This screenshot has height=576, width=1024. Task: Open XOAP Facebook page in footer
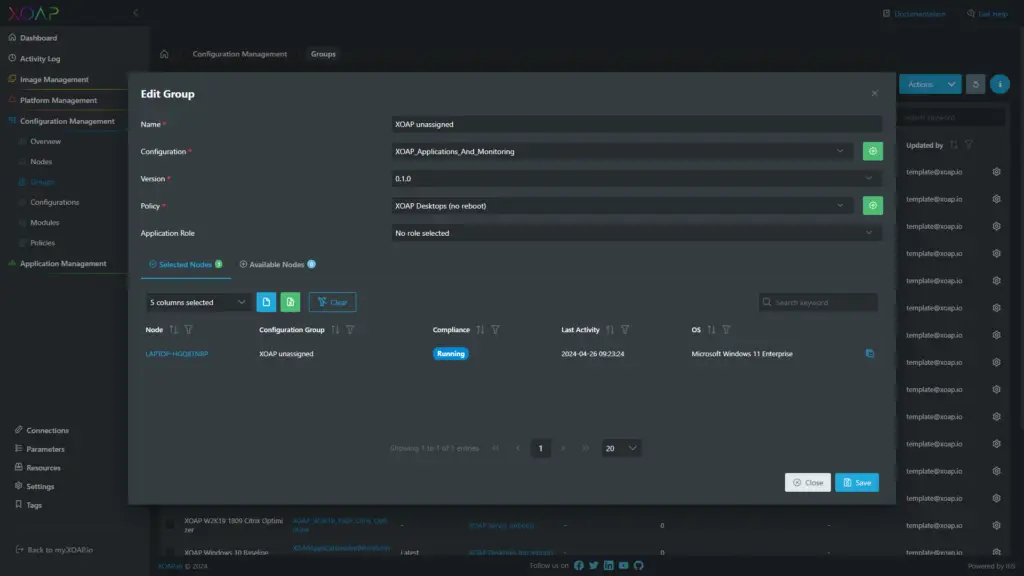point(579,566)
